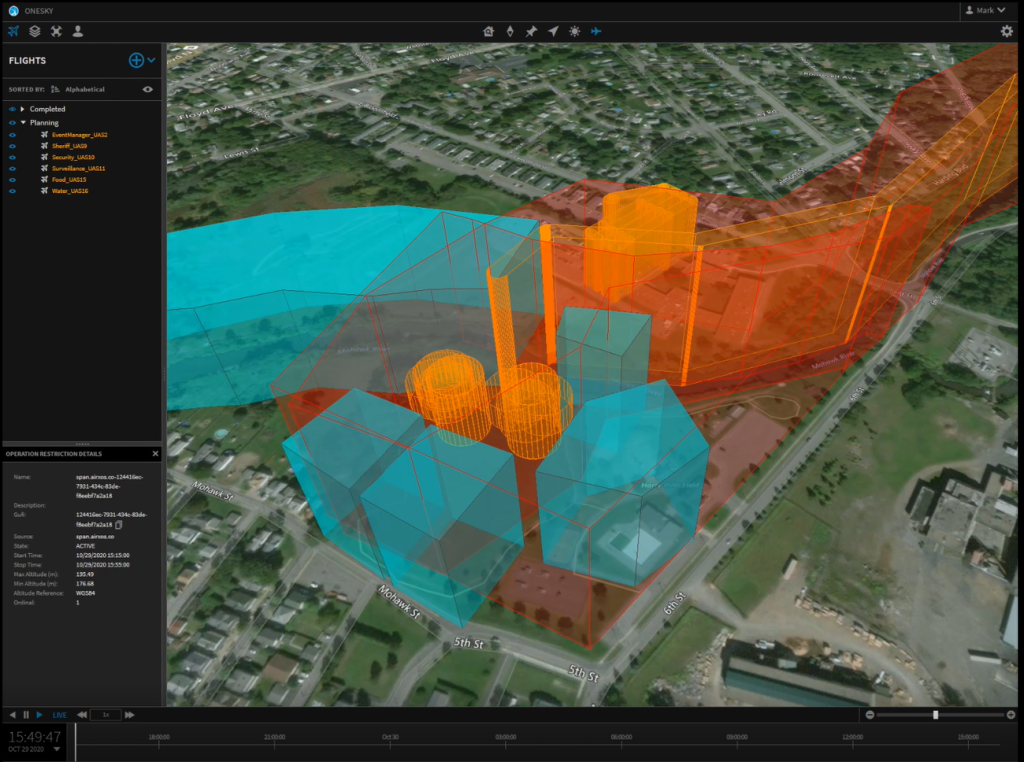The width and height of the screenshot is (1024, 762).
Task: Hide the Sheriff_UAS9 flight
Action: [x=12, y=146]
